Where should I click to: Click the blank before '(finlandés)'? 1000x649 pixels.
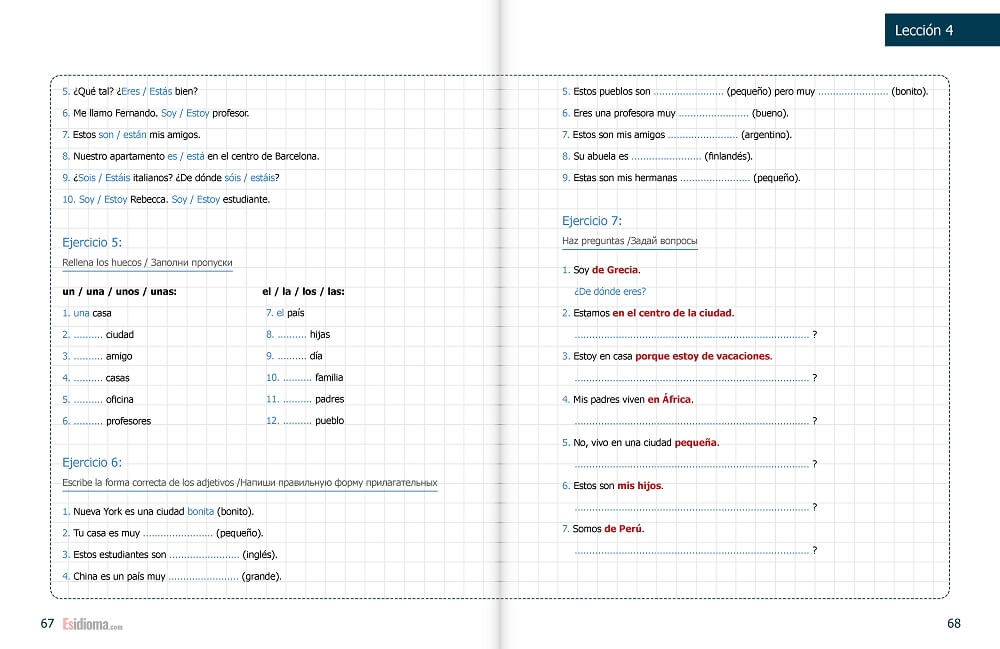(666, 156)
